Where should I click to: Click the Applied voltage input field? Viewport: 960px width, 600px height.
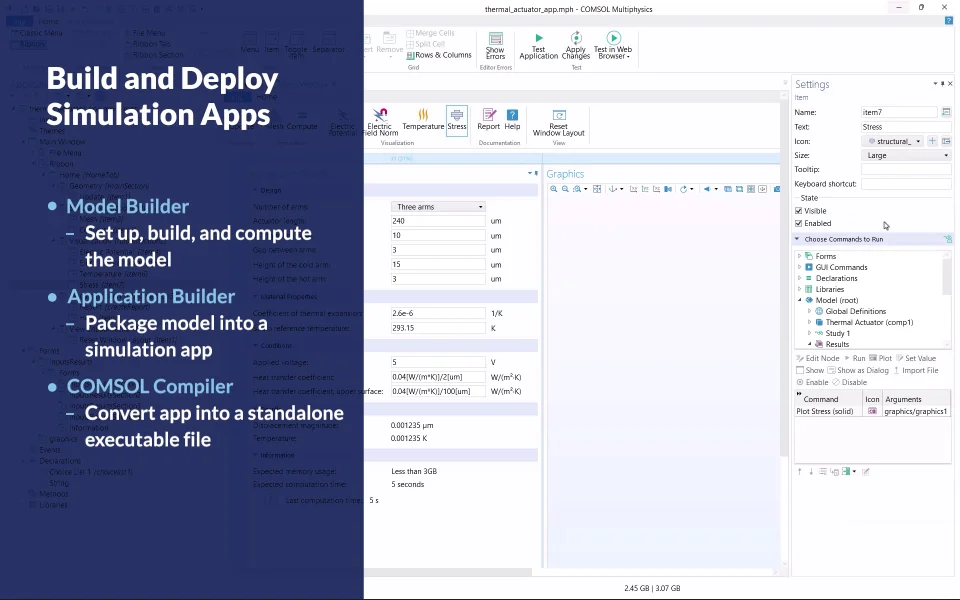pos(438,362)
